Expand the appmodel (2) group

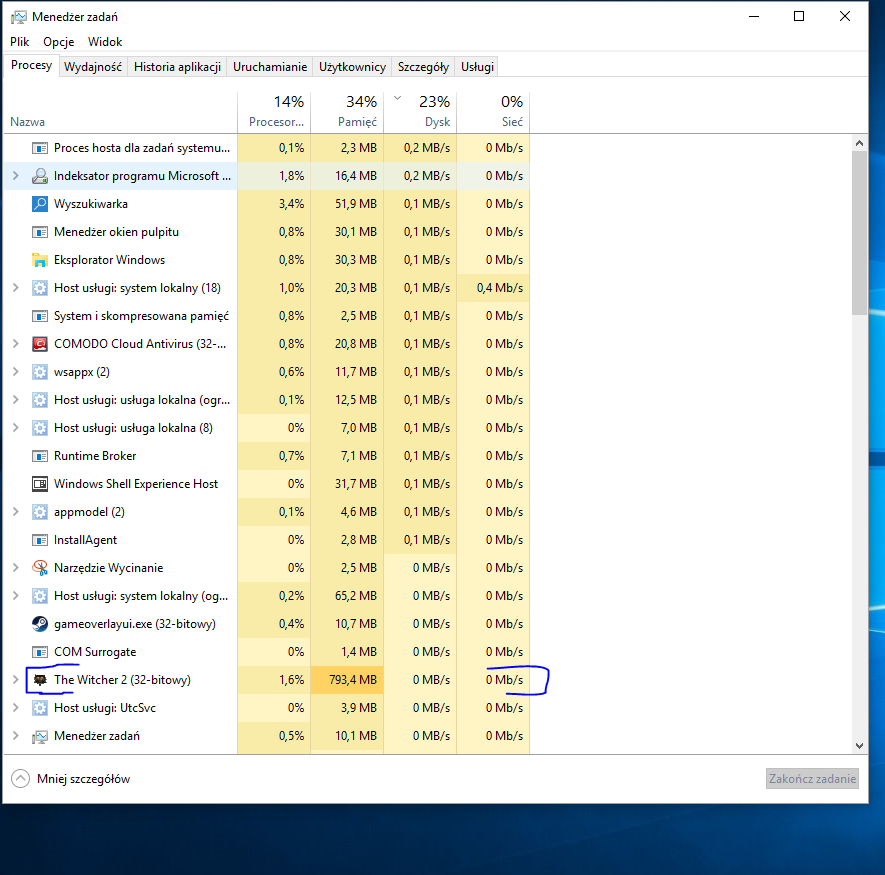(x=16, y=512)
